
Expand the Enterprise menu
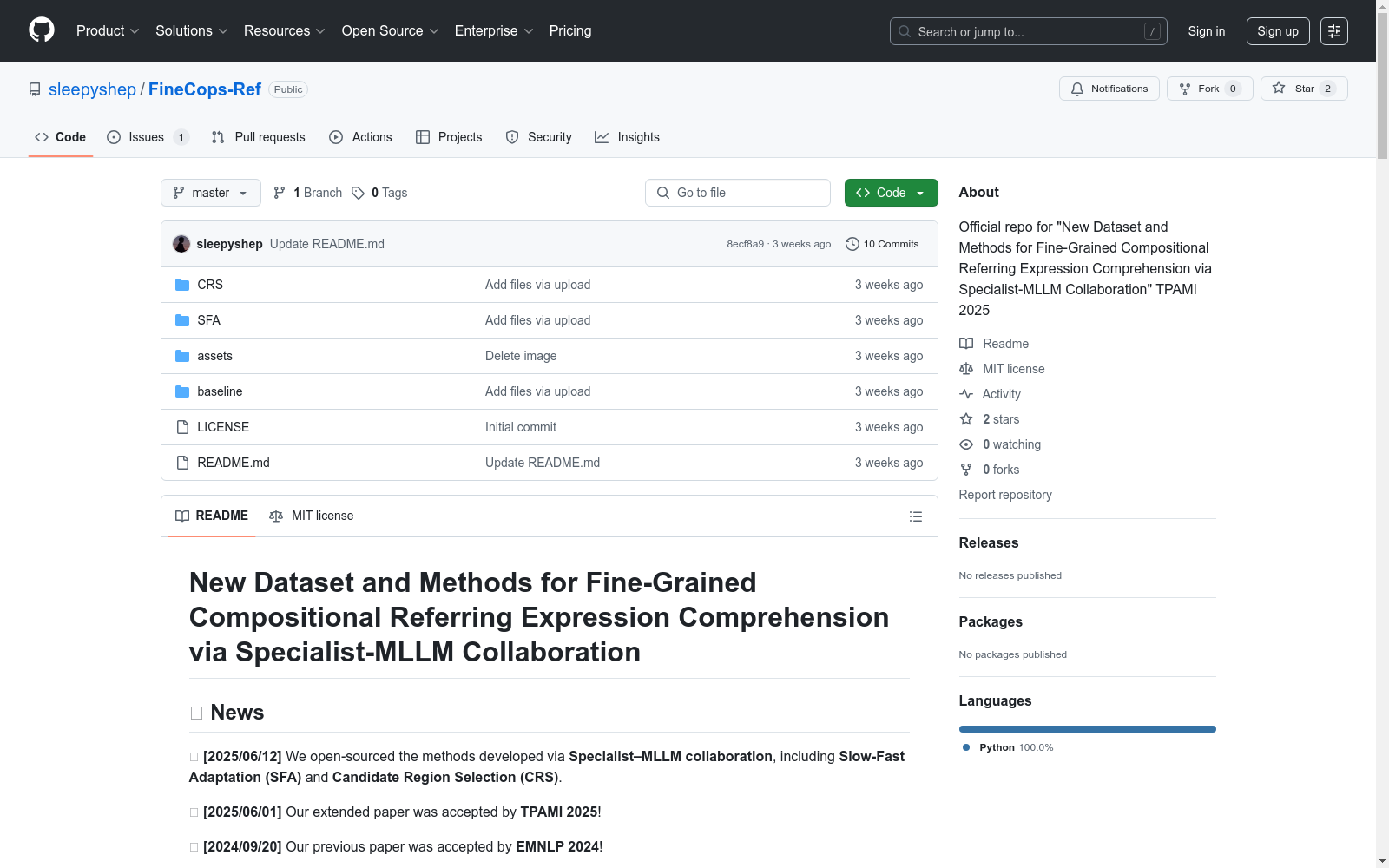coord(494,31)
